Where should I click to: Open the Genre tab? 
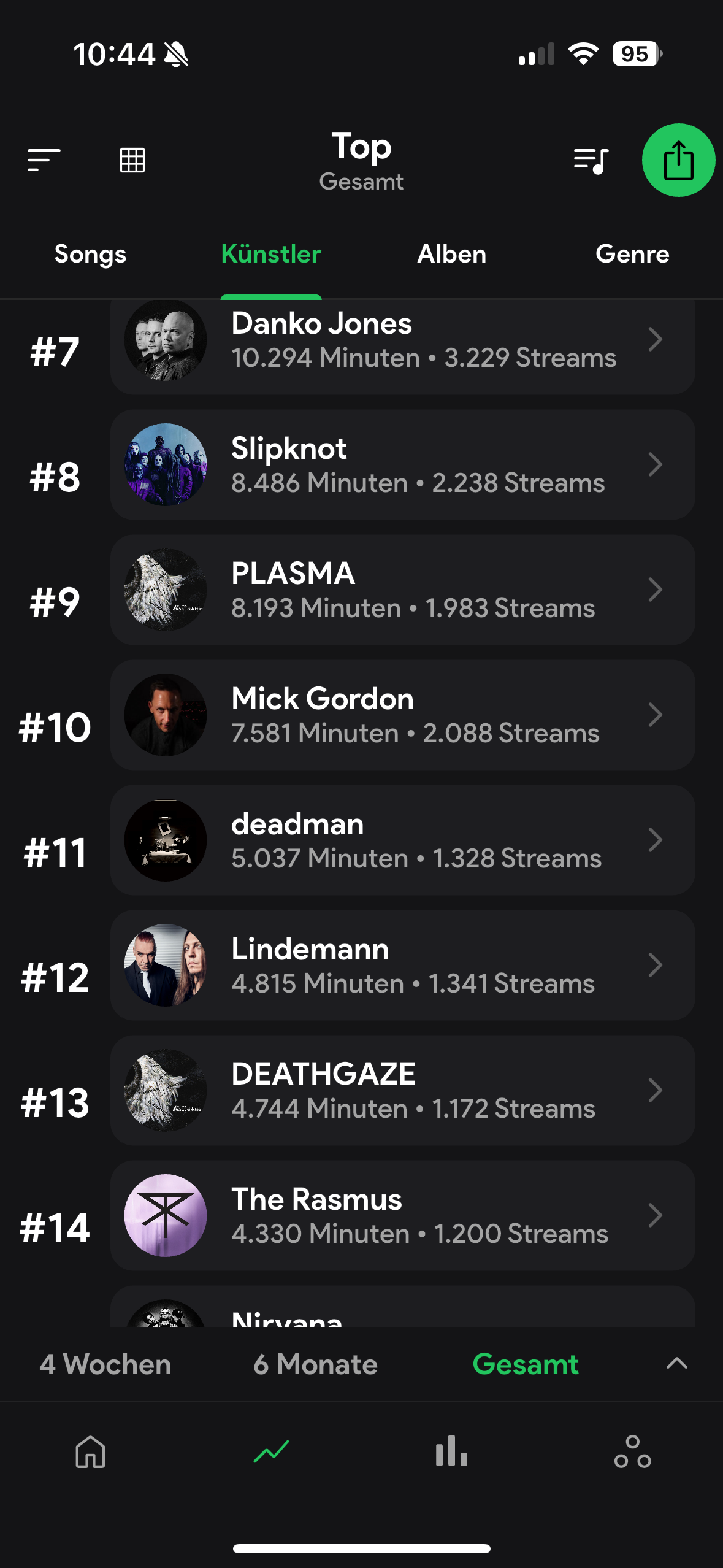pyautogui.click(x=632, y=254)
